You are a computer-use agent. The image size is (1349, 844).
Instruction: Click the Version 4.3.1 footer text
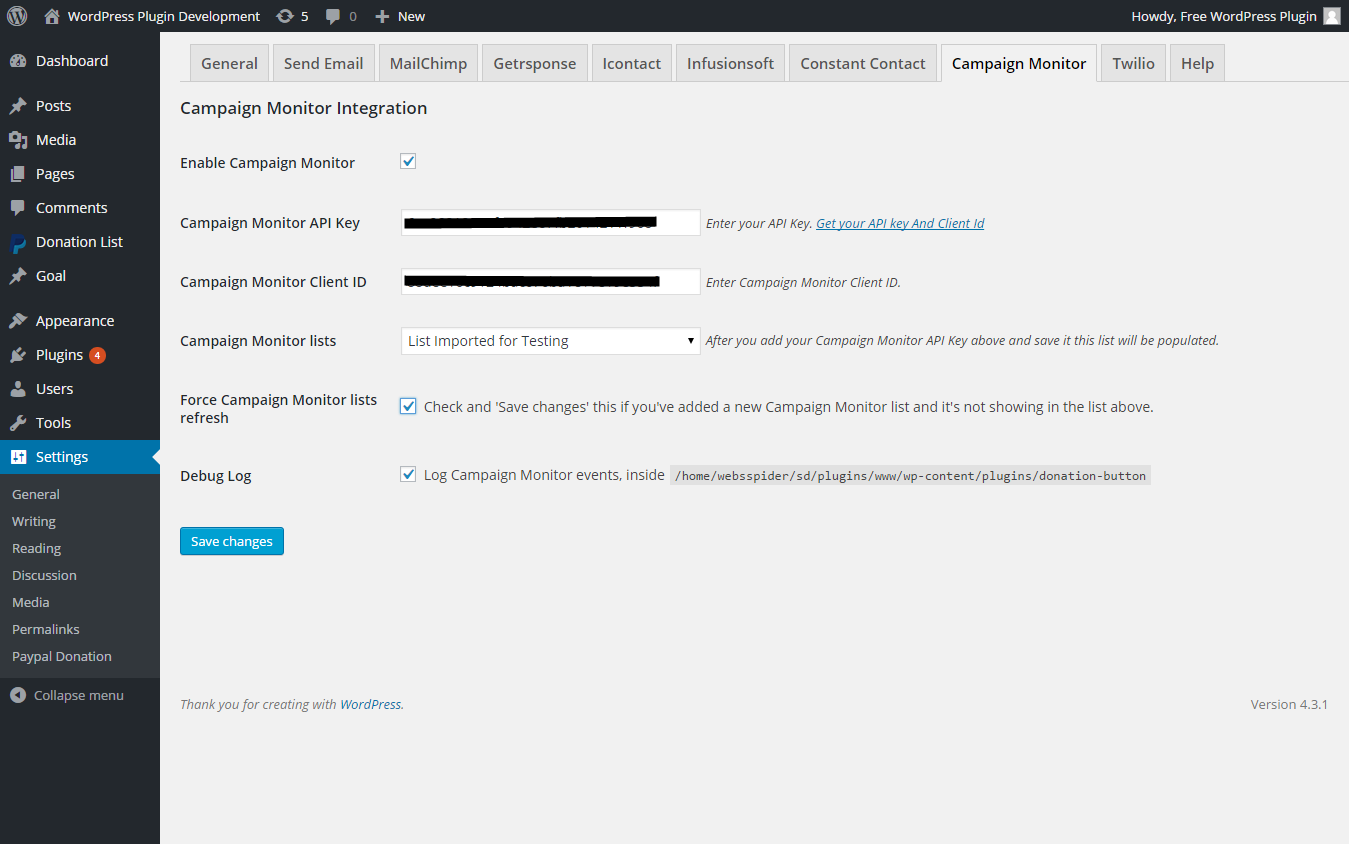pos(1289,704)
